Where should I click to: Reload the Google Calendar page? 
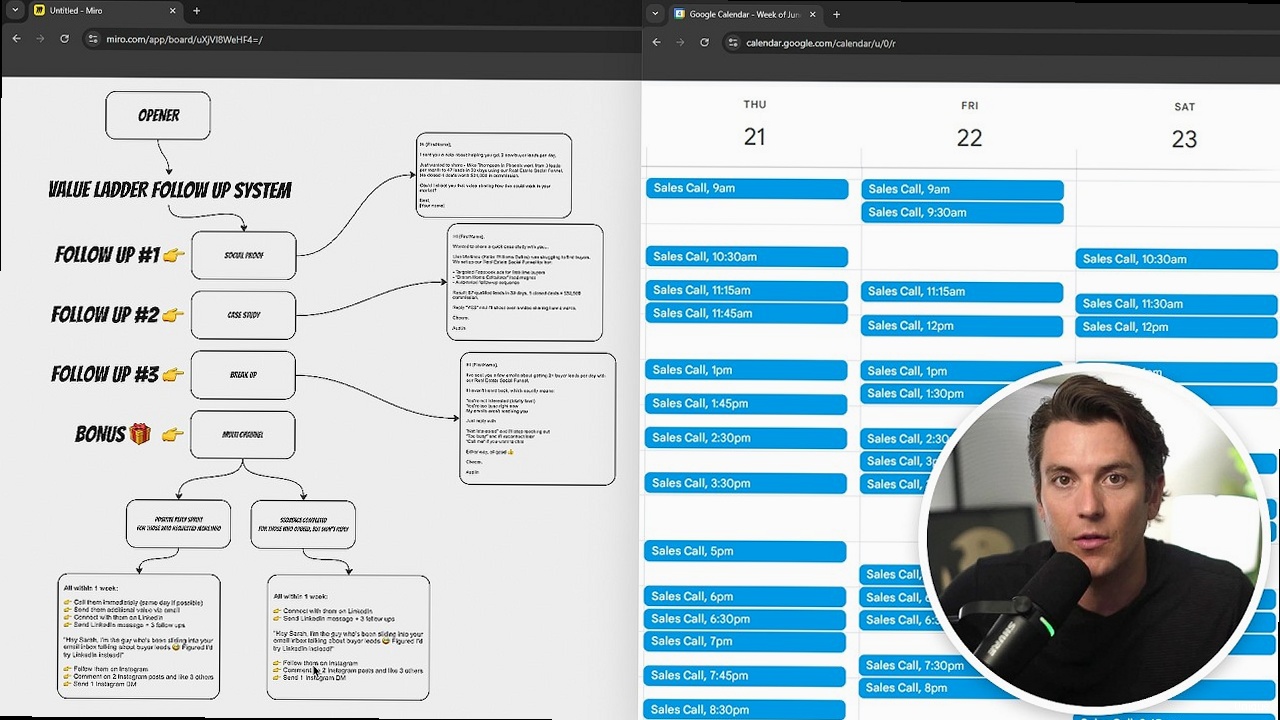[704, 43]
